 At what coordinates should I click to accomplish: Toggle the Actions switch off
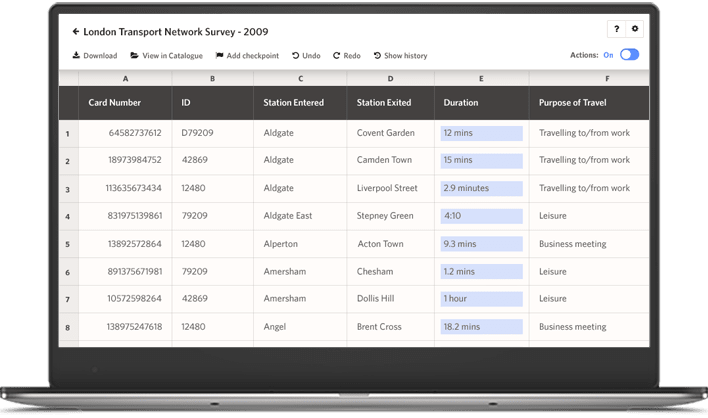[x=629, y=55]
